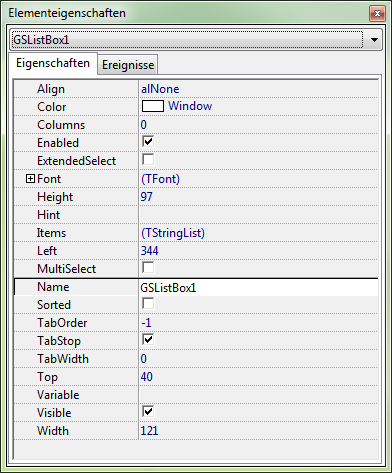Click the Color white swatch

pos(153,106)
